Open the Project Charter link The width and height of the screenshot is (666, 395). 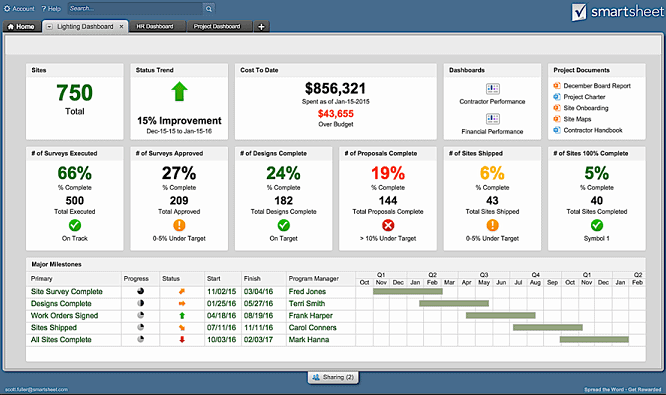pyautogui.click(x=584, y=97)
